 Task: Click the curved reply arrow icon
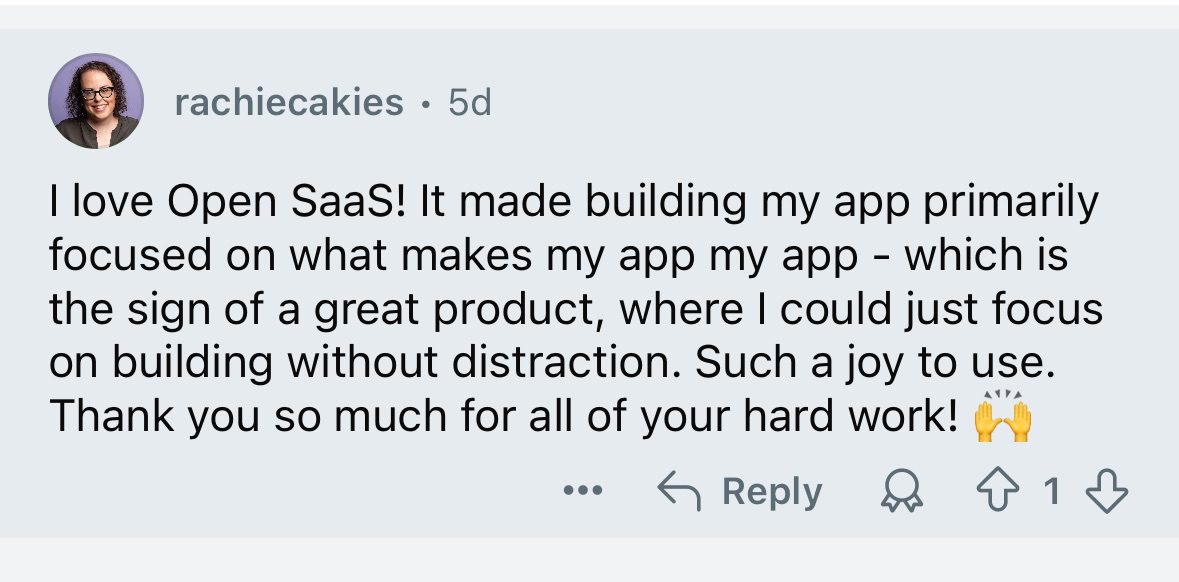(680, 491)
